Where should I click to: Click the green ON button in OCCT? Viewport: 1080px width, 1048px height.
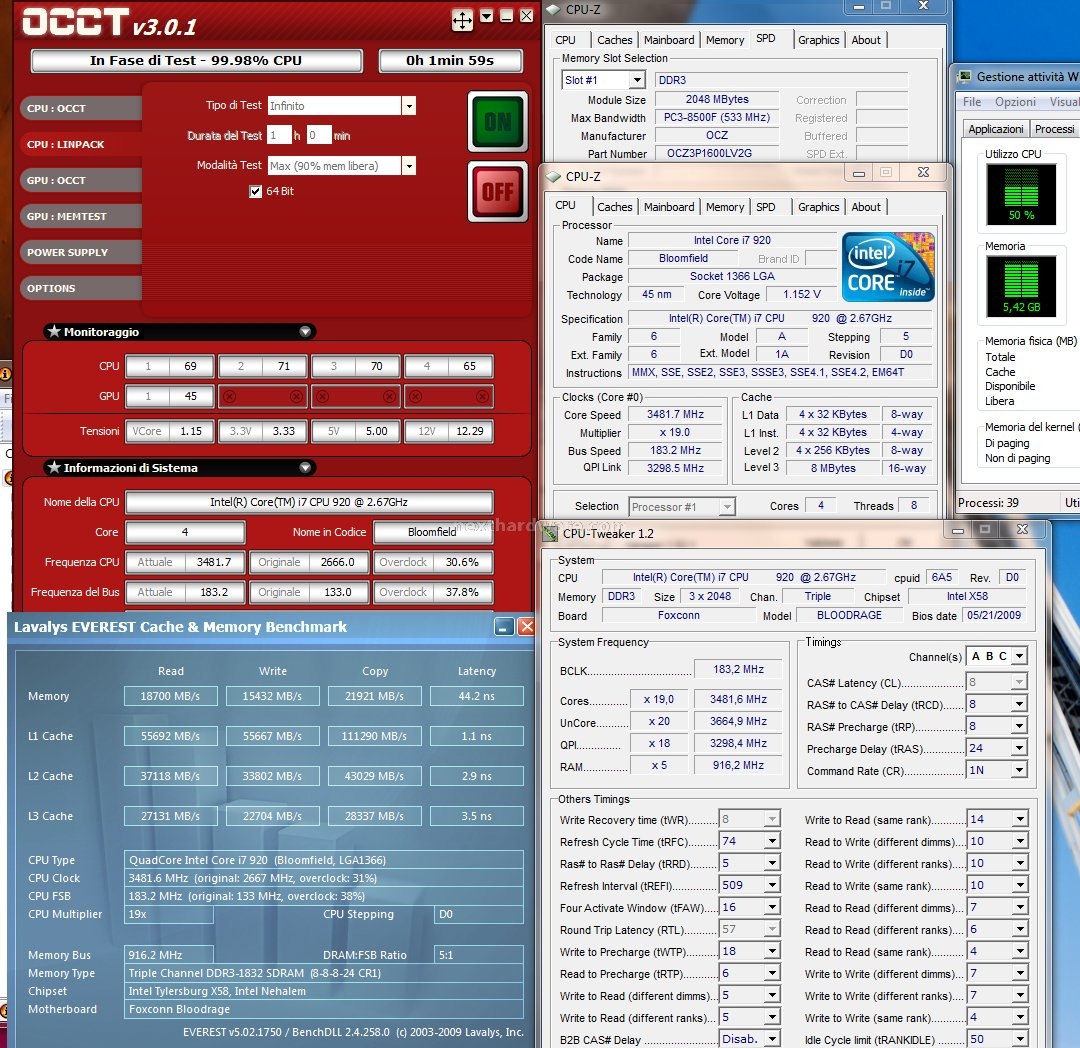click(498, 121)
